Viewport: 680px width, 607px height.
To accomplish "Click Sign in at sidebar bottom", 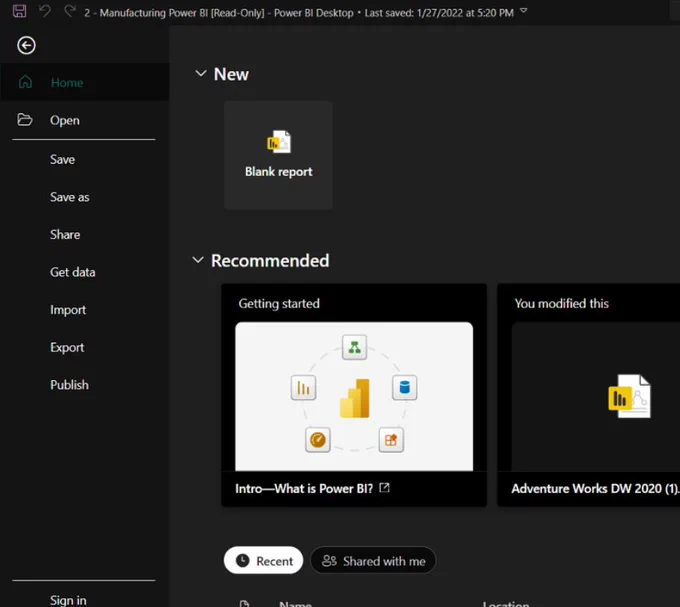I will (x=68, y=600).
